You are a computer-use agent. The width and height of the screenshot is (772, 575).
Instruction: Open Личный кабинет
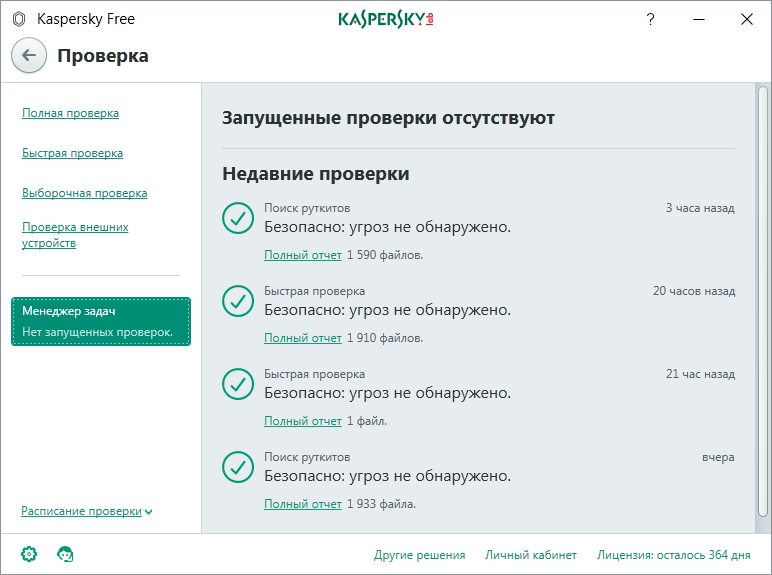click(x=531, y=555)
